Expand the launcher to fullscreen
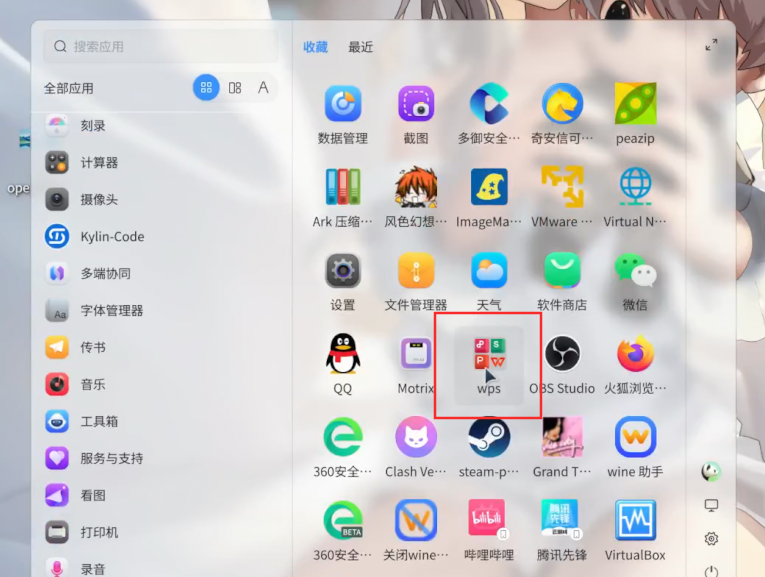Viewport: 765px width, 577px height. (x=711, y=45)
